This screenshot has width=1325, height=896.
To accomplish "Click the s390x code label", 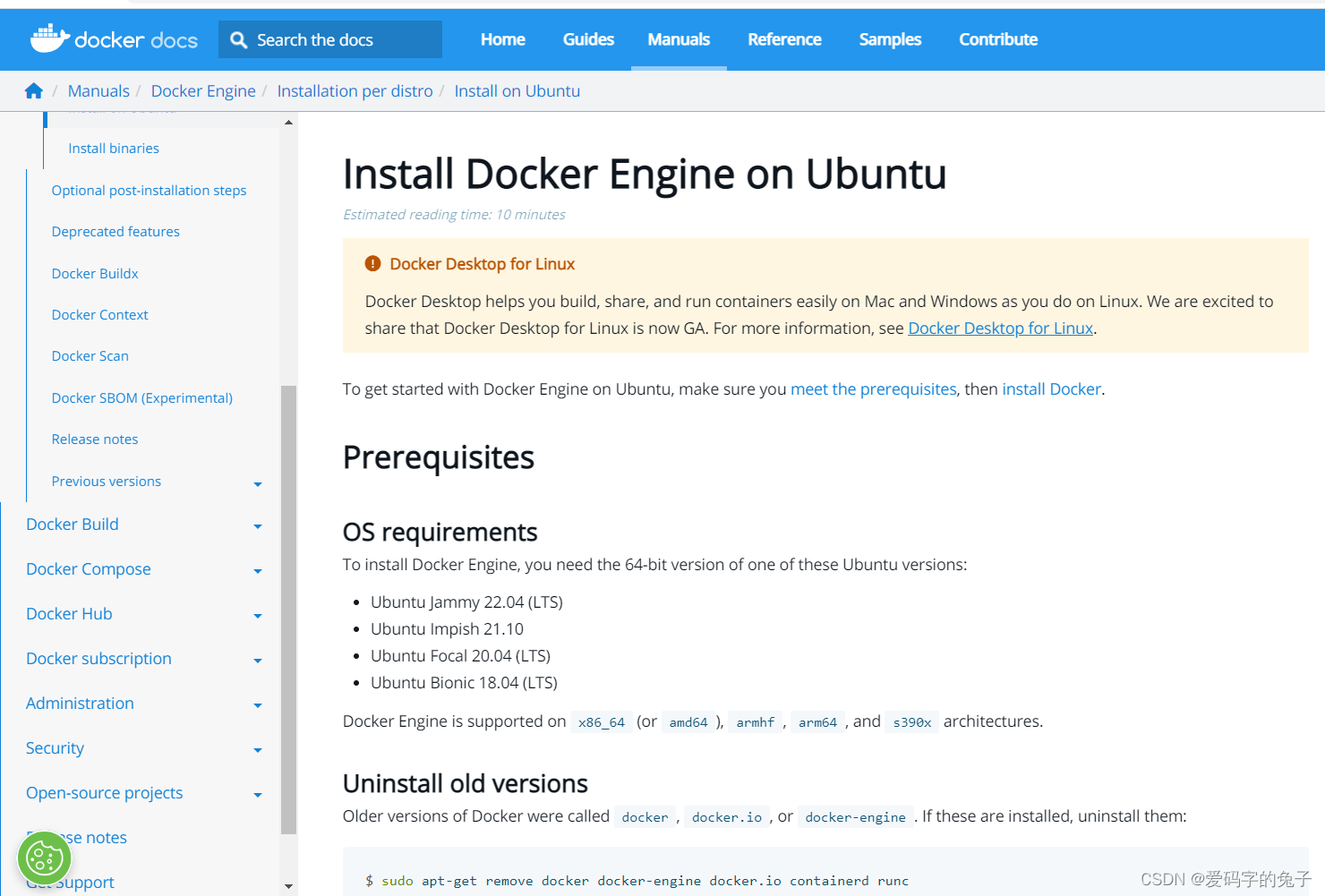I will click(x=912, y=722).
